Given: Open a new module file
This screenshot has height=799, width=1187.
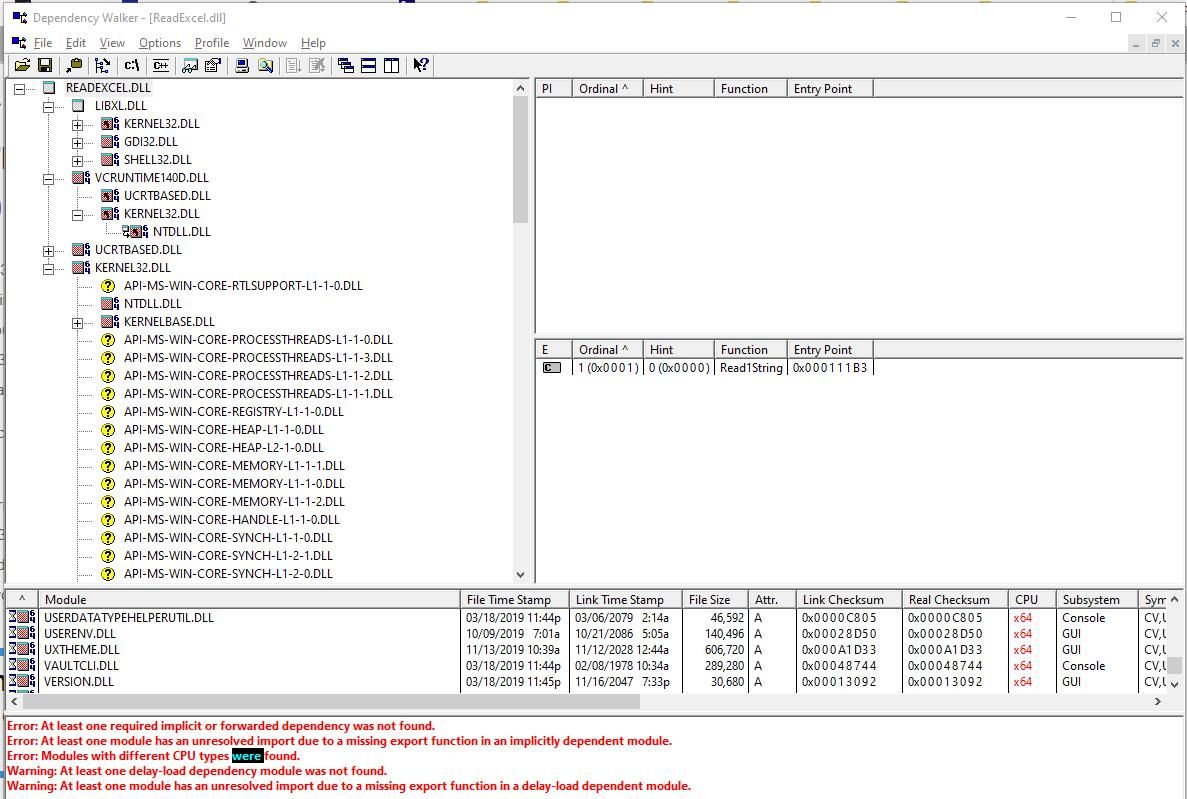Looking at the screenshot, I should [22, 65].
